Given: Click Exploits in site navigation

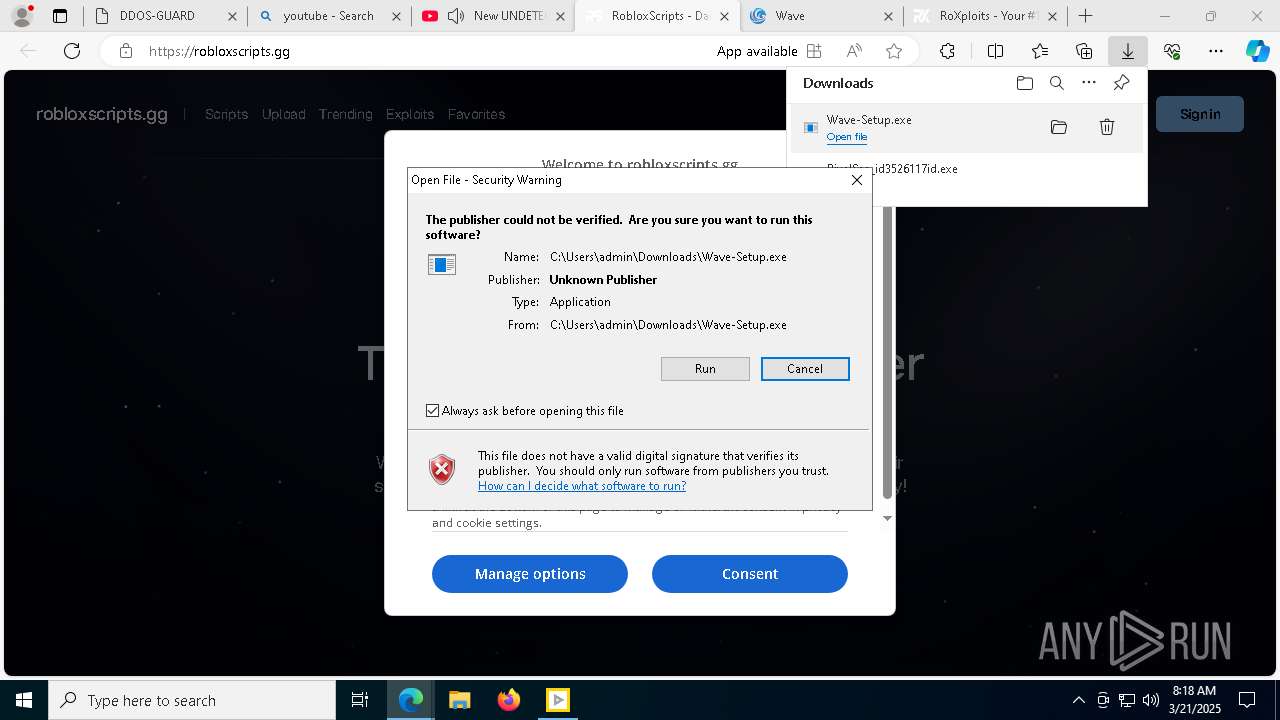Looking at the screenshot, I should click(x=410, y=114).
